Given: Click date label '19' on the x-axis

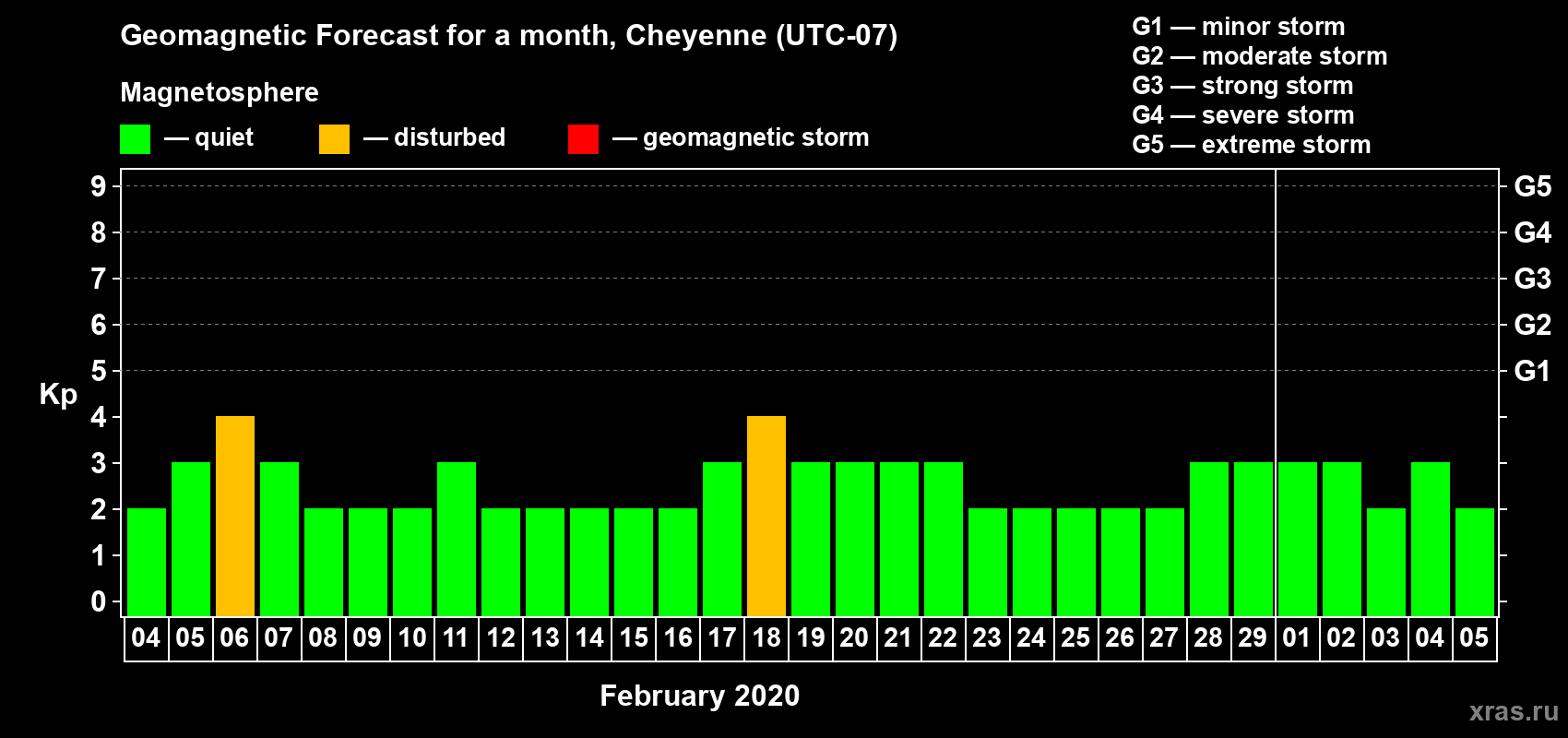Looking at the screenshot, I should click(811, 638).
